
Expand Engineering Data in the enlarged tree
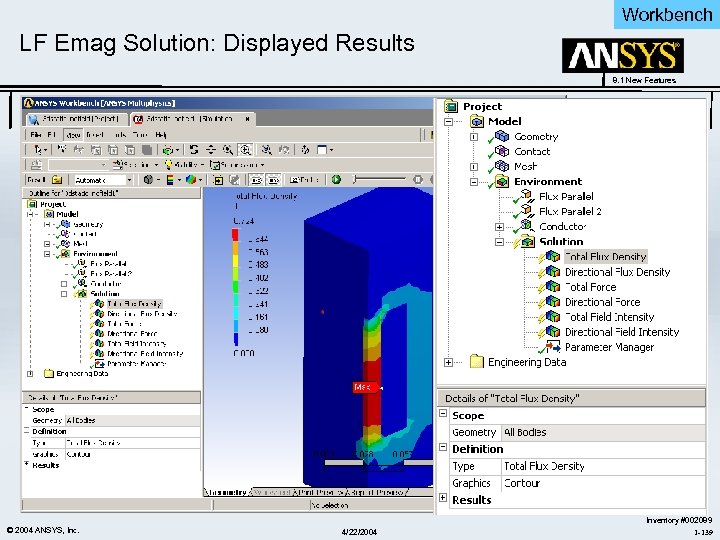[x=449, y=362]
